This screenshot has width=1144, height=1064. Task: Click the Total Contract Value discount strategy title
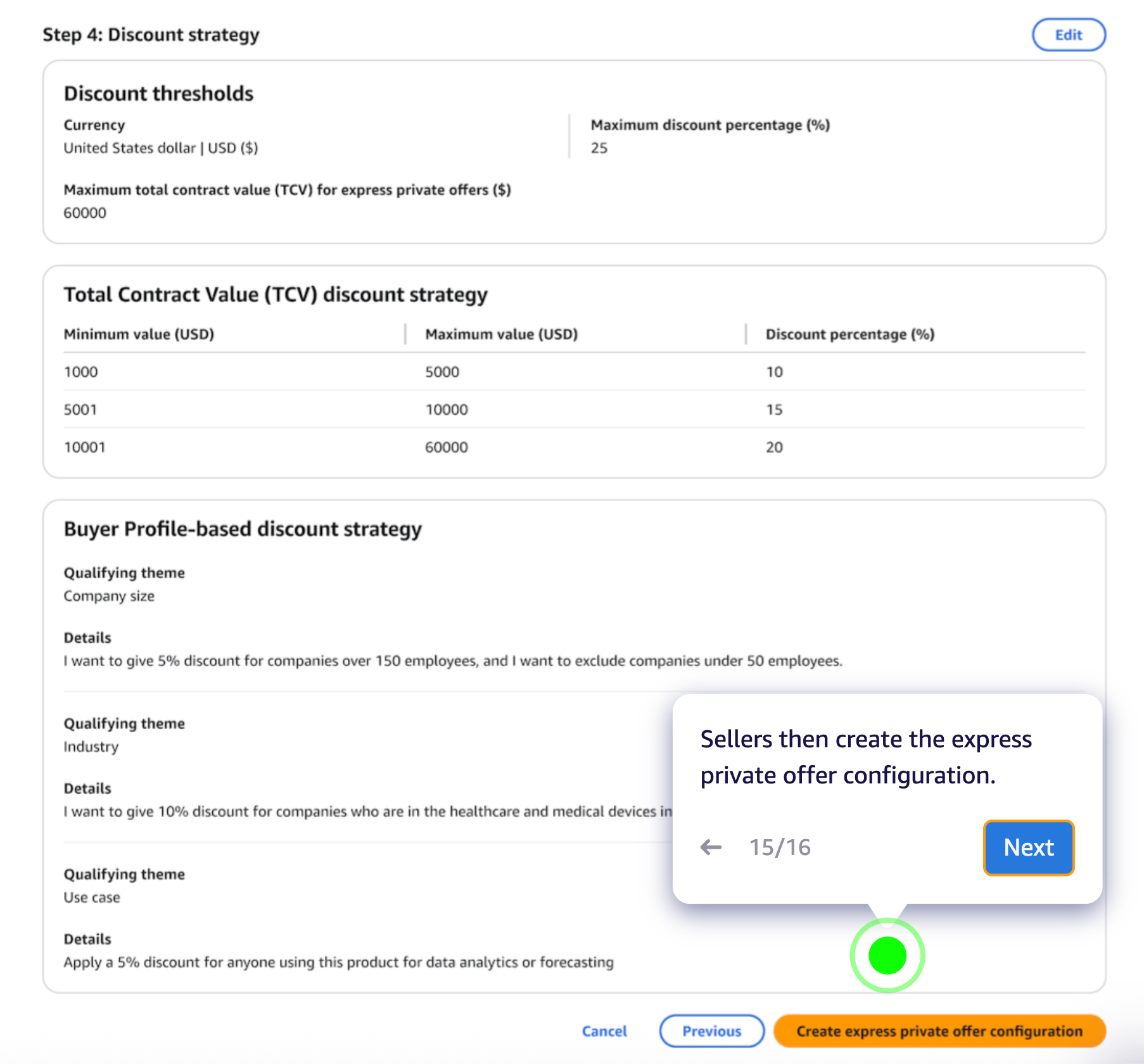coord(276,294)
